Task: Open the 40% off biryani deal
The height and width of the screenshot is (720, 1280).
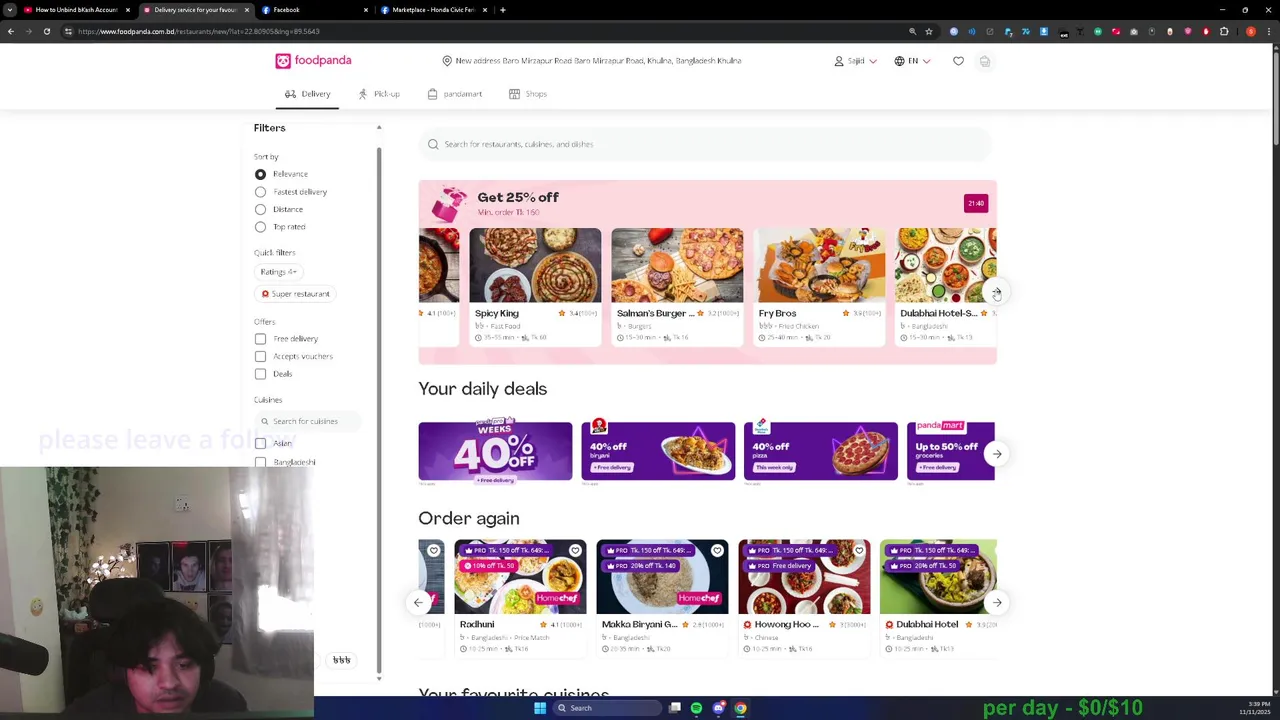Action: pyautogui.click(x=658, y=451)
